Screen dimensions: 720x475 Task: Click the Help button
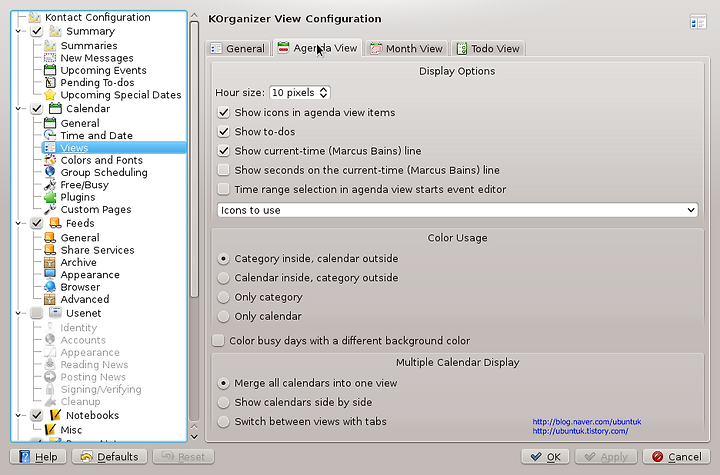pyautogui.click(x=38, y=457)
